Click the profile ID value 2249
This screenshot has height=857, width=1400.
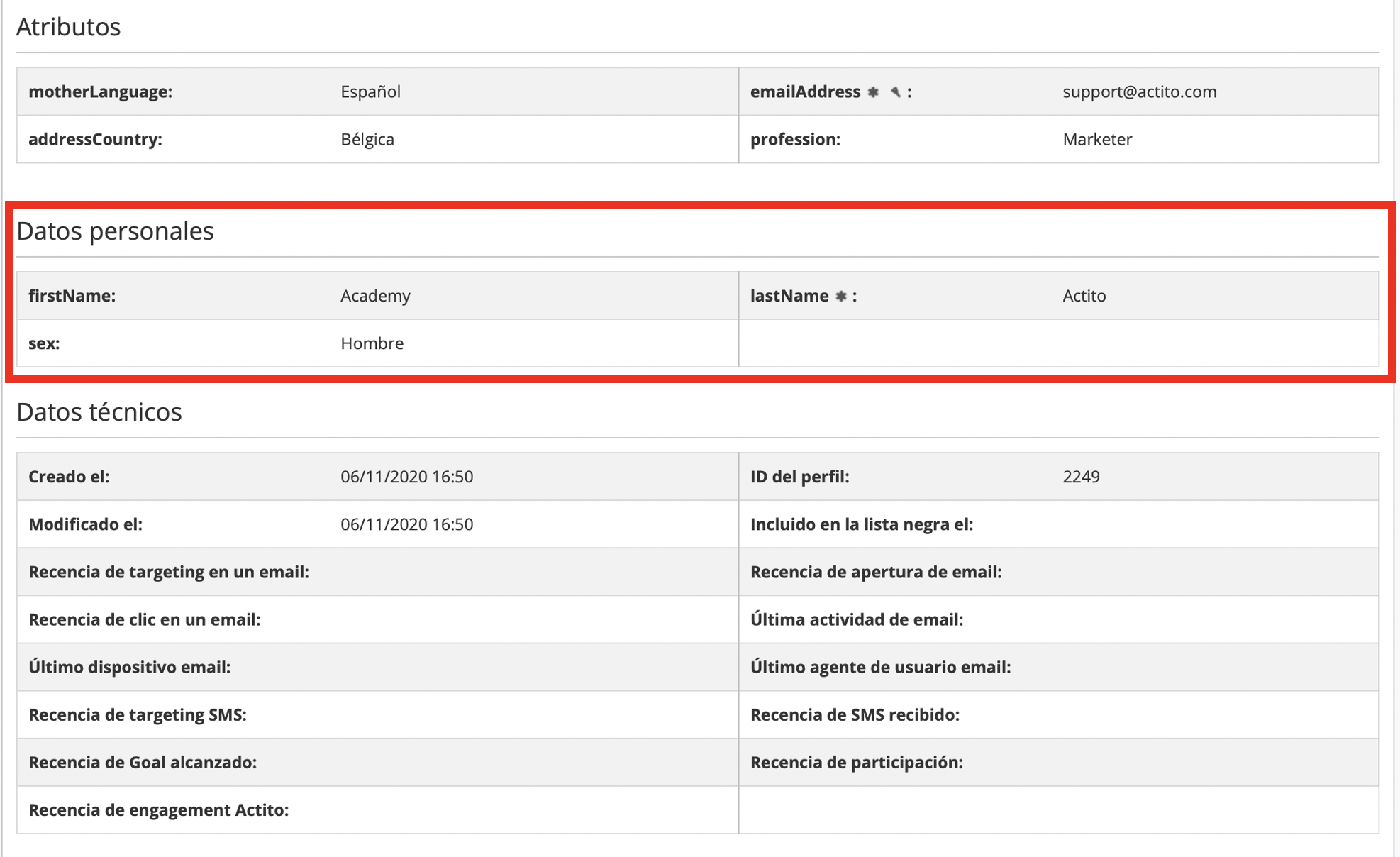(1081, 477)
